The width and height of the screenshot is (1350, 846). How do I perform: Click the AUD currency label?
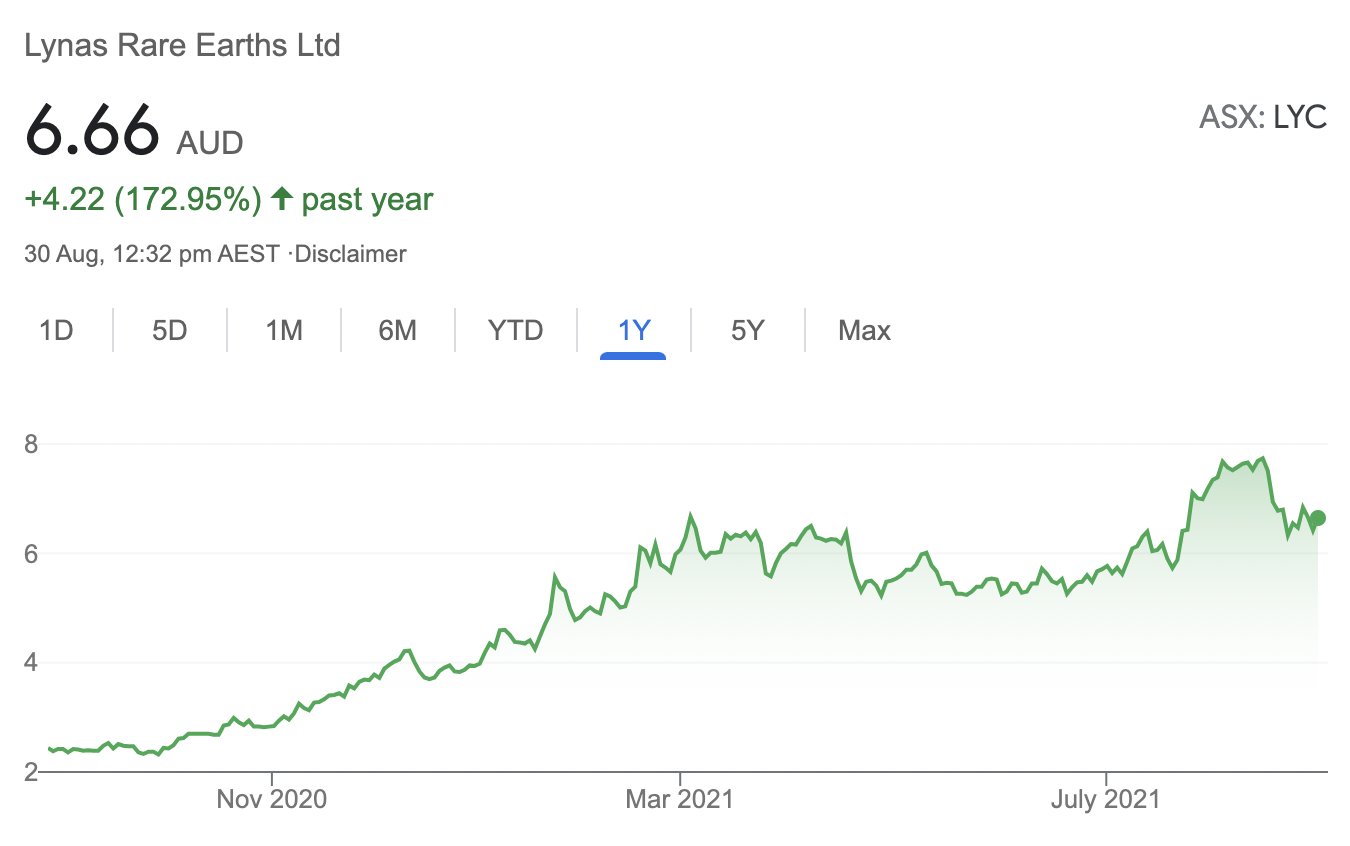click(210, 143)
